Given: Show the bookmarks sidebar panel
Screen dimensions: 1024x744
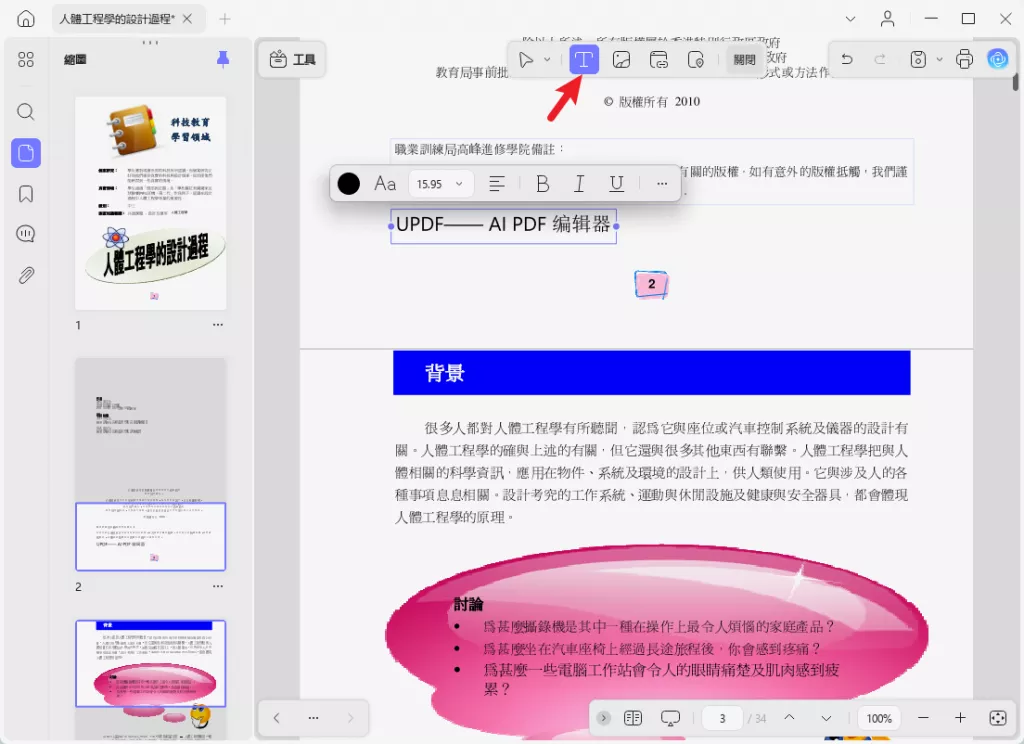Looking at the screenshot, I should click(26, 193).
